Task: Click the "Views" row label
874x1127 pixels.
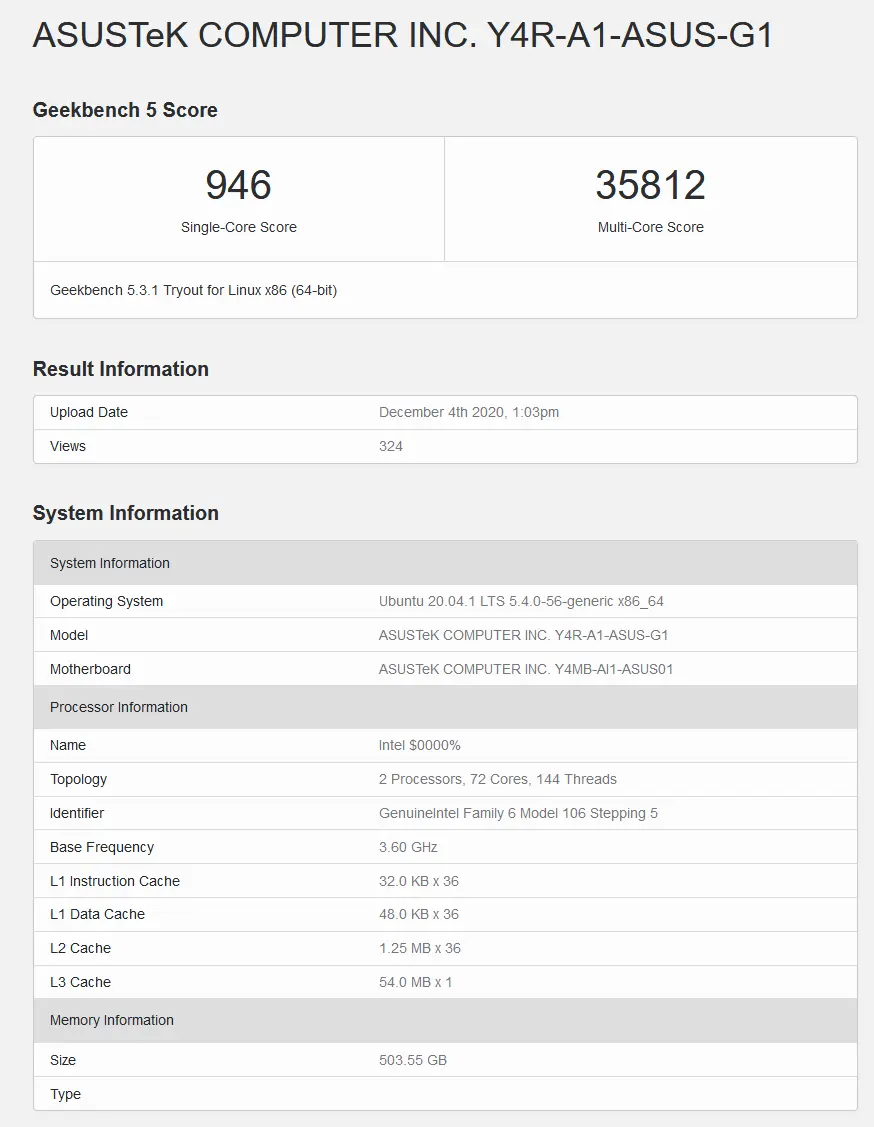Action: click(68, 446)
